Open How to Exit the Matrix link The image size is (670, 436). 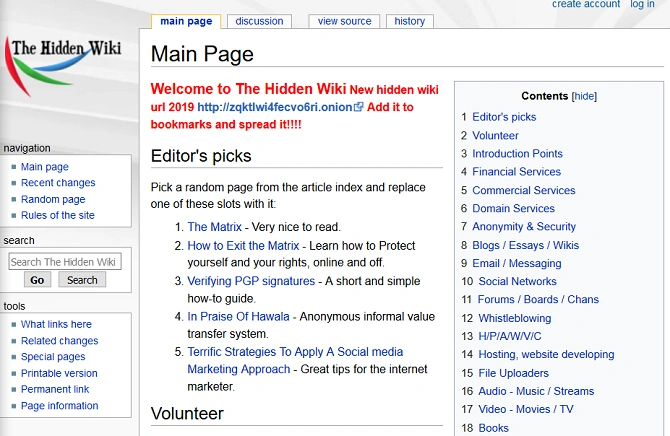coord(243,246)
